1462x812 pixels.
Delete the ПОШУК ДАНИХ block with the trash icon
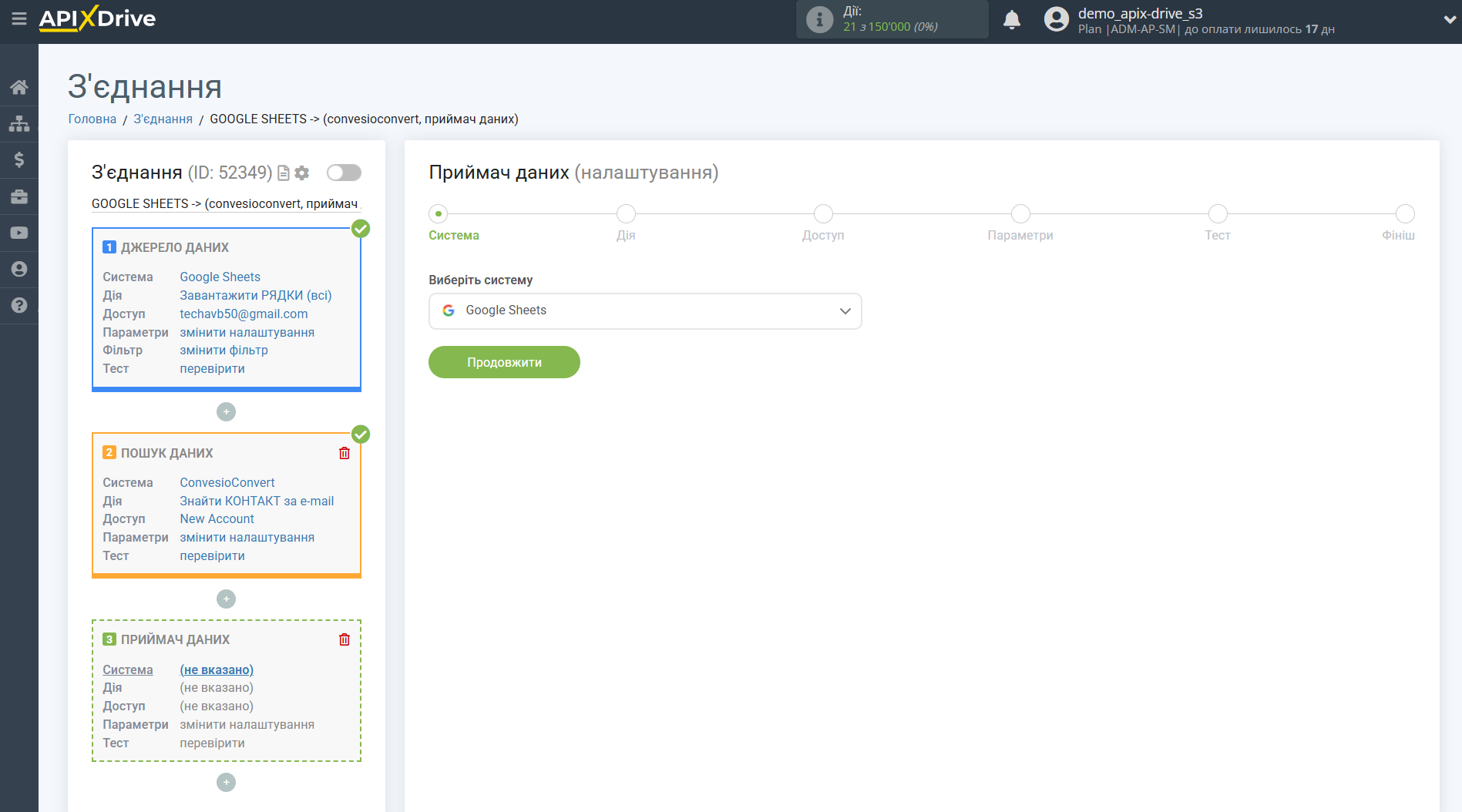click(x=344, y=453)
